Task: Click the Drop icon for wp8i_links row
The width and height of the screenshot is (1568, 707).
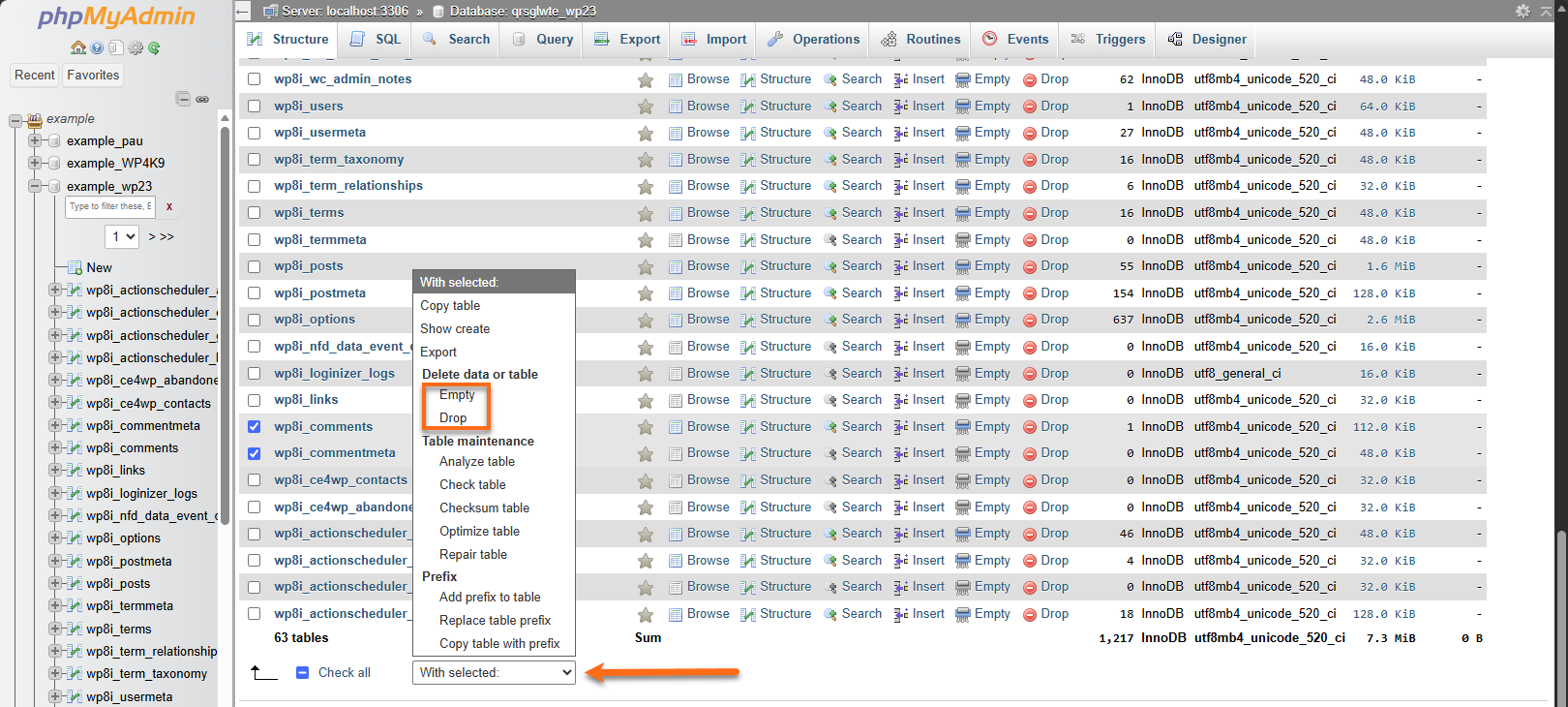Action: tap(1030, 400)
